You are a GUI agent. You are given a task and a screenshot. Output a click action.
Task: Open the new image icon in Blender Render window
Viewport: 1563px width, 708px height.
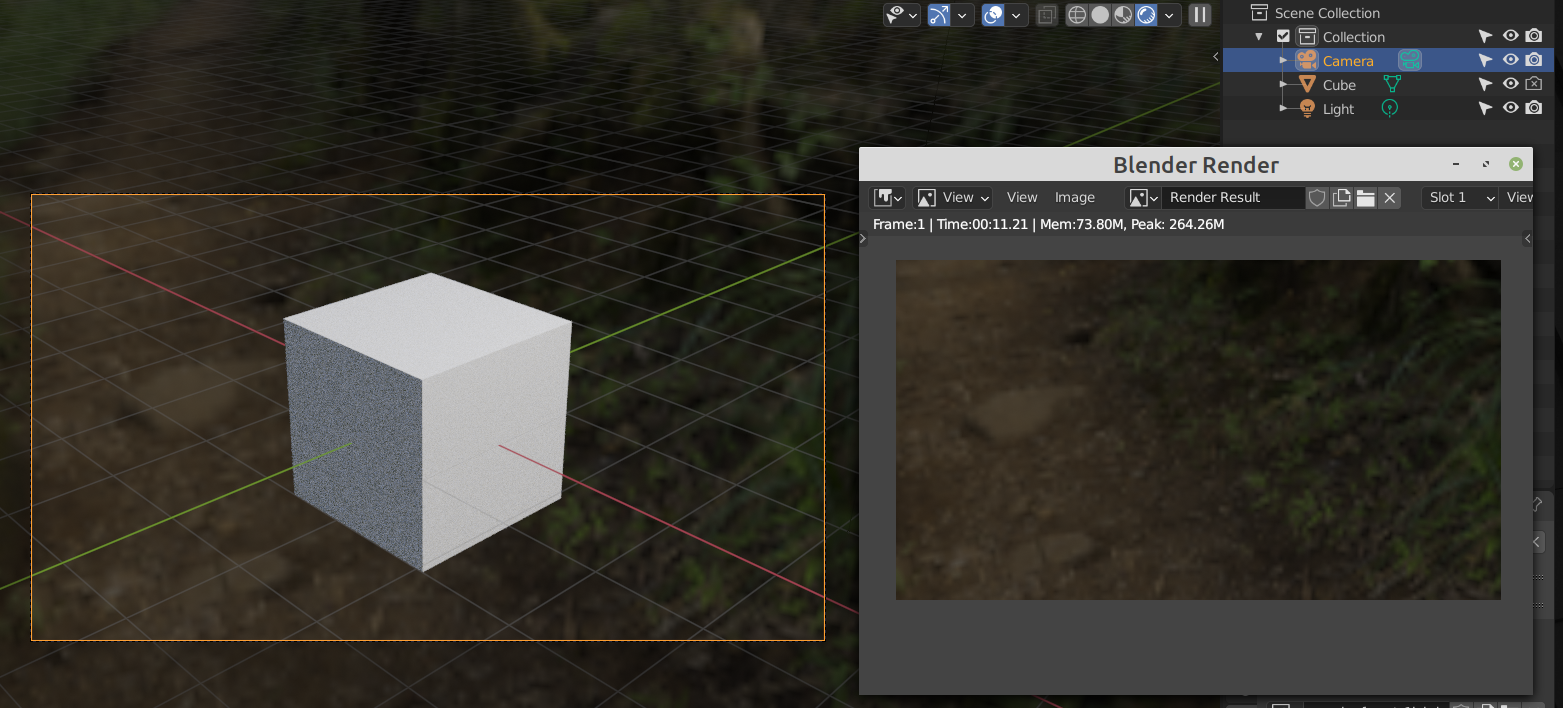coord(1341,197)
